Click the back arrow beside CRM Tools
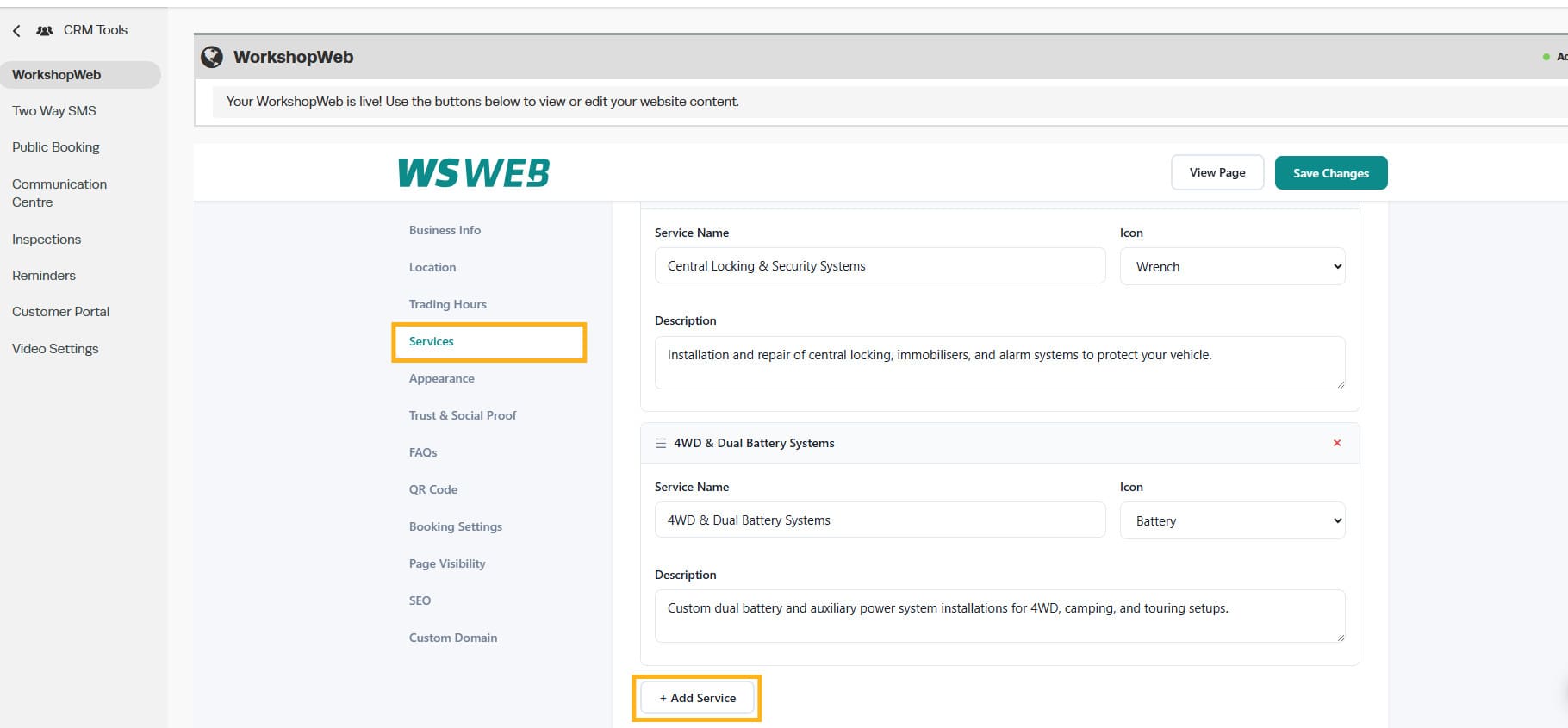 click(x=16, y=30)
